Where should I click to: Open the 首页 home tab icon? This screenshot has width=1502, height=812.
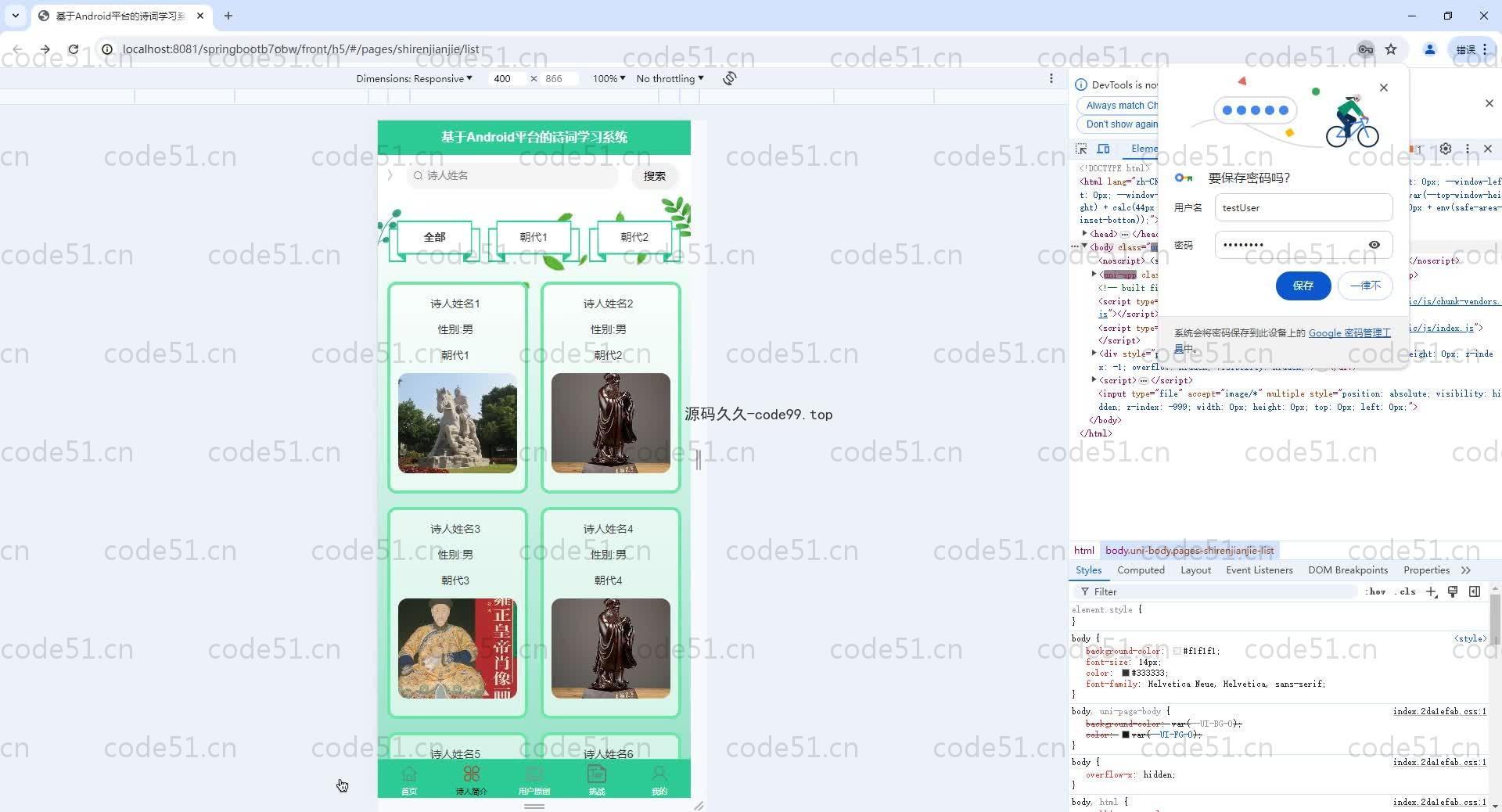click(409, 774)
